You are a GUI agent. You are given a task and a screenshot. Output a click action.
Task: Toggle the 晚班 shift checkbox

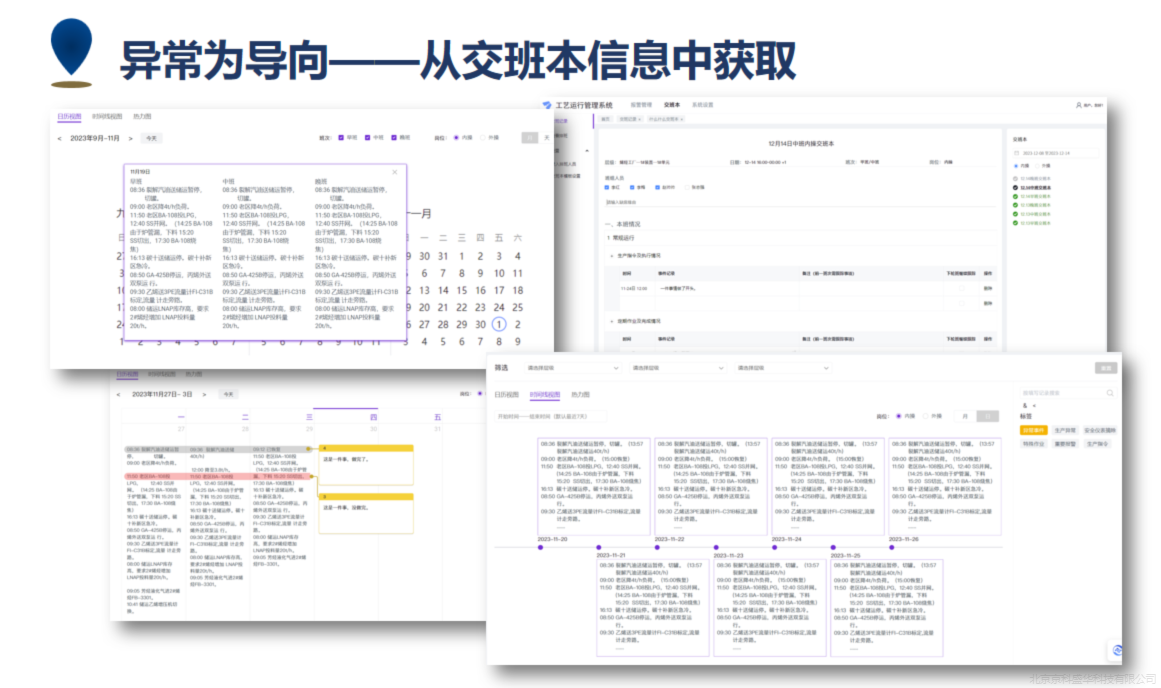[x=394, y=138]
